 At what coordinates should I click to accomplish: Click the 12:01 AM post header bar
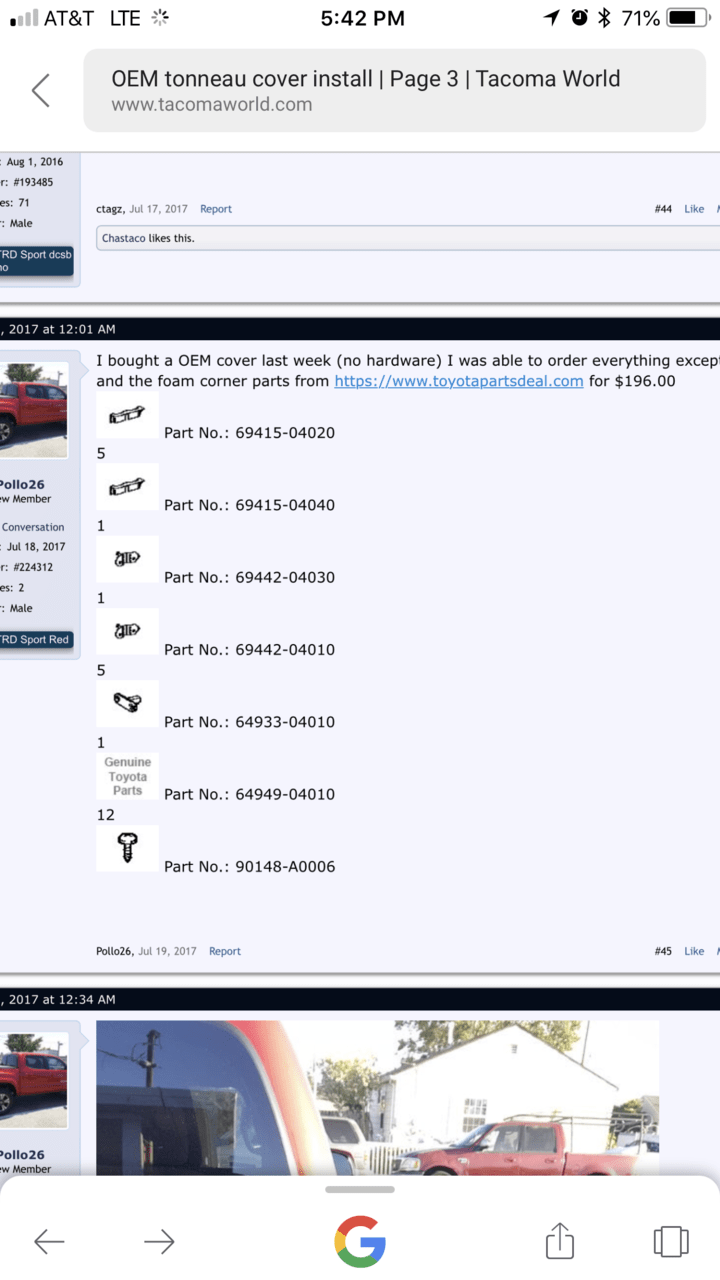click(x=360, y=329)
